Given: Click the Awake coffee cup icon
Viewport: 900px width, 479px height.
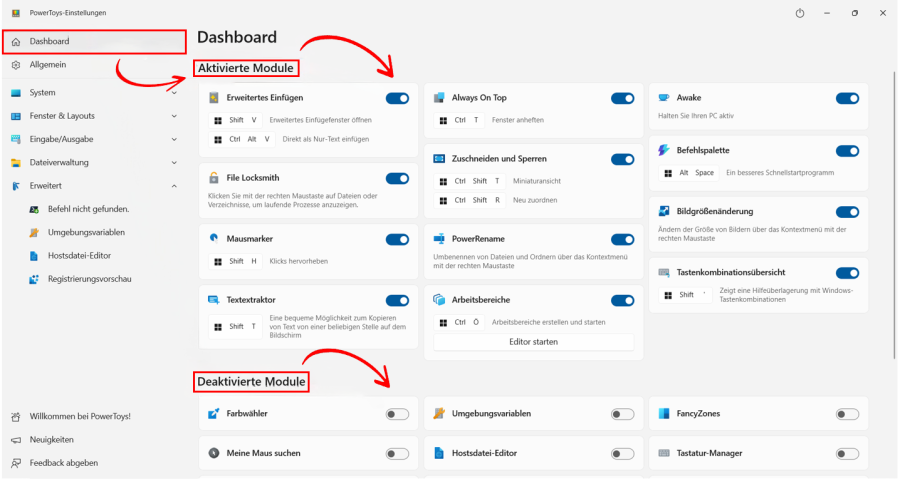Looking at the screenshot, I should (664, 98).
